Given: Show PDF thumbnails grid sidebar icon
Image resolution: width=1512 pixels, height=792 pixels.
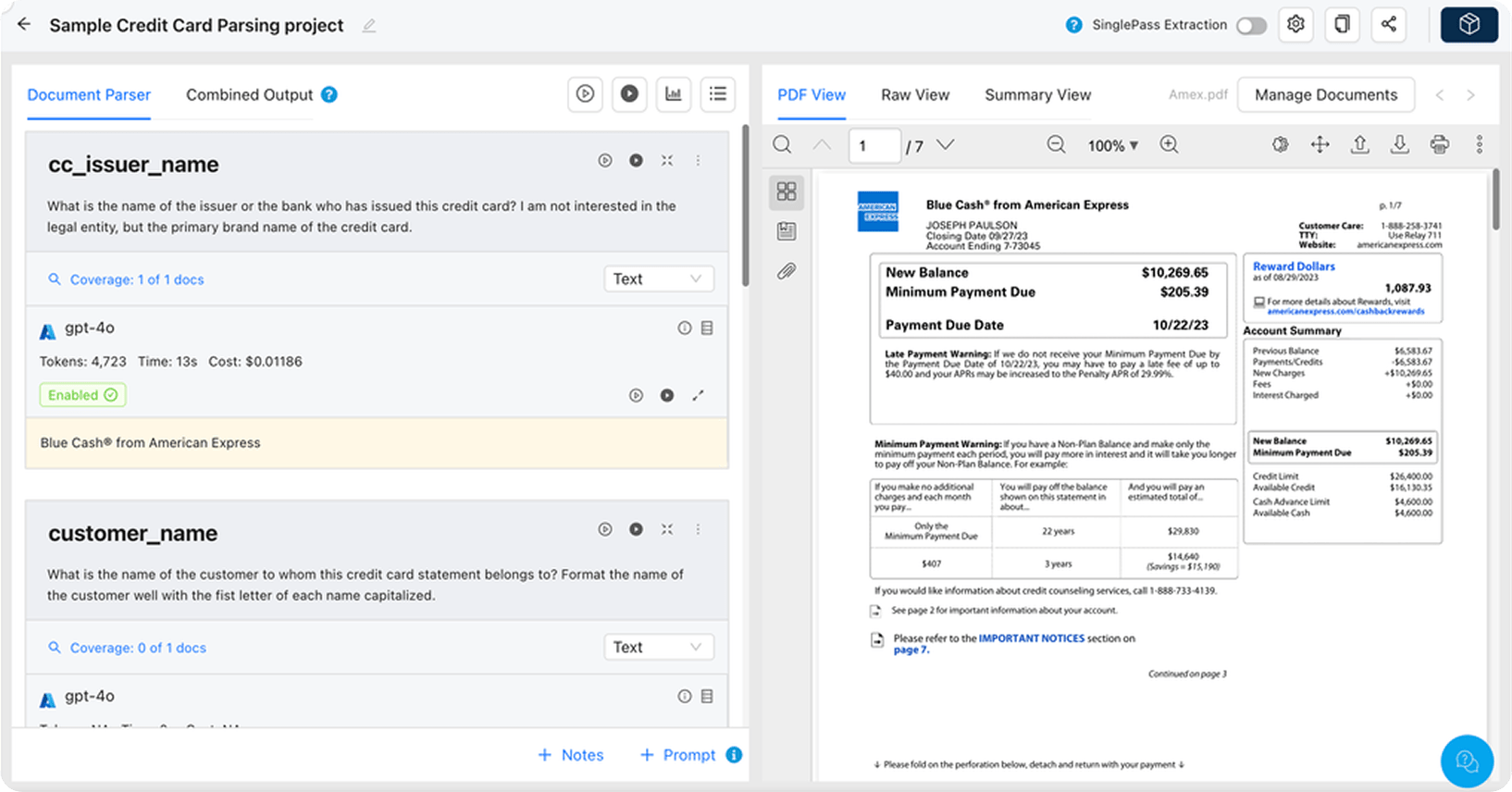Looking at the screenshot, I should [x=787, y=192].
